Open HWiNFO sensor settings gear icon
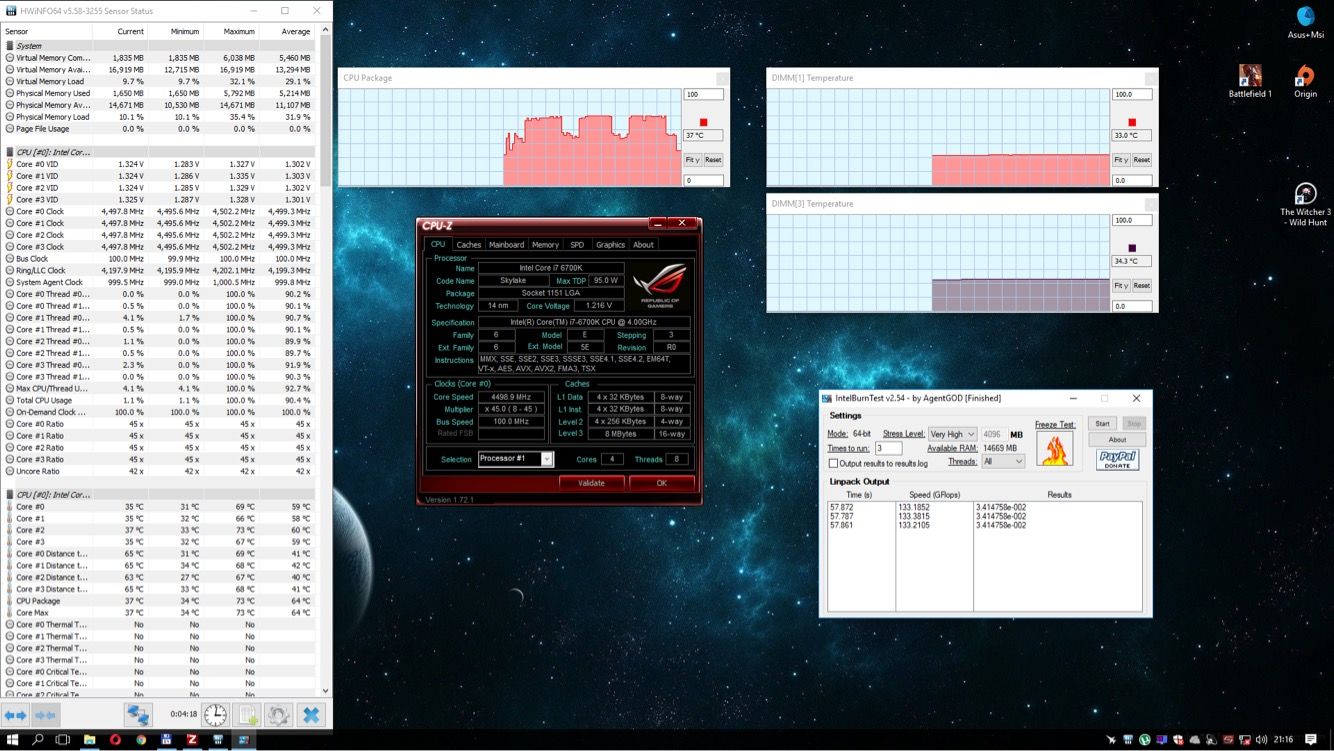The image size is (1334, 751). 278,715
